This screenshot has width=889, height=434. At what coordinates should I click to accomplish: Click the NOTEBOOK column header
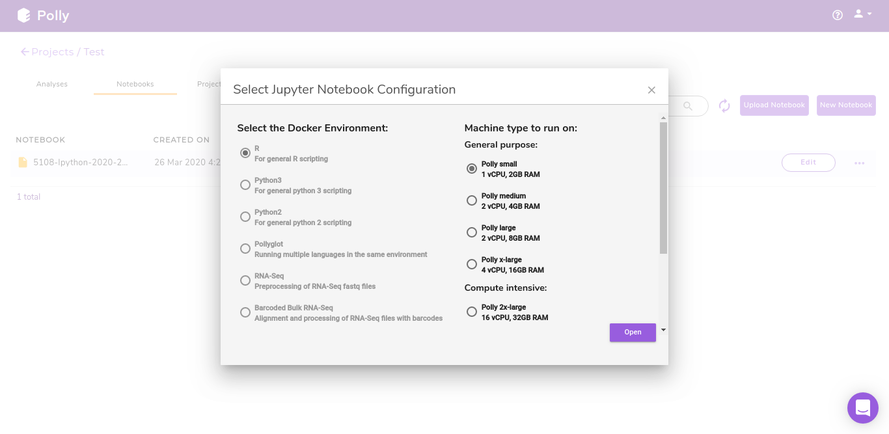click(40, 140)
